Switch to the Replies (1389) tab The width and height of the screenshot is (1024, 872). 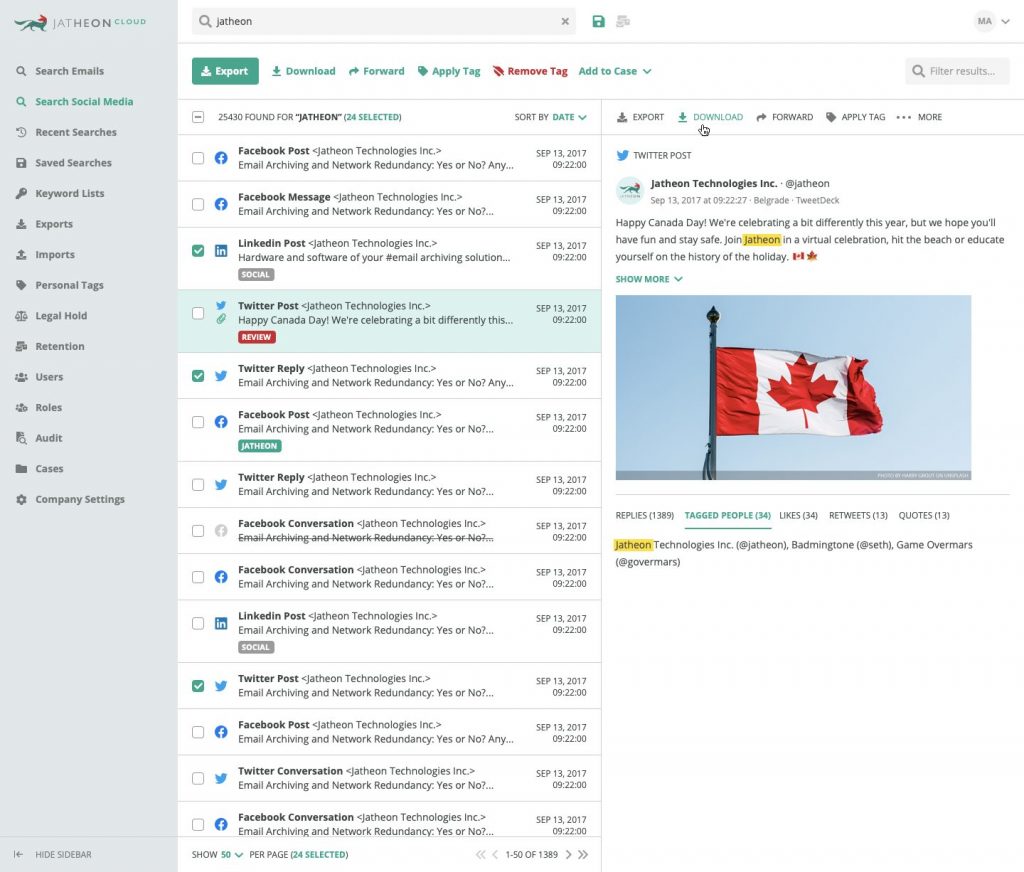coord(645,515)
